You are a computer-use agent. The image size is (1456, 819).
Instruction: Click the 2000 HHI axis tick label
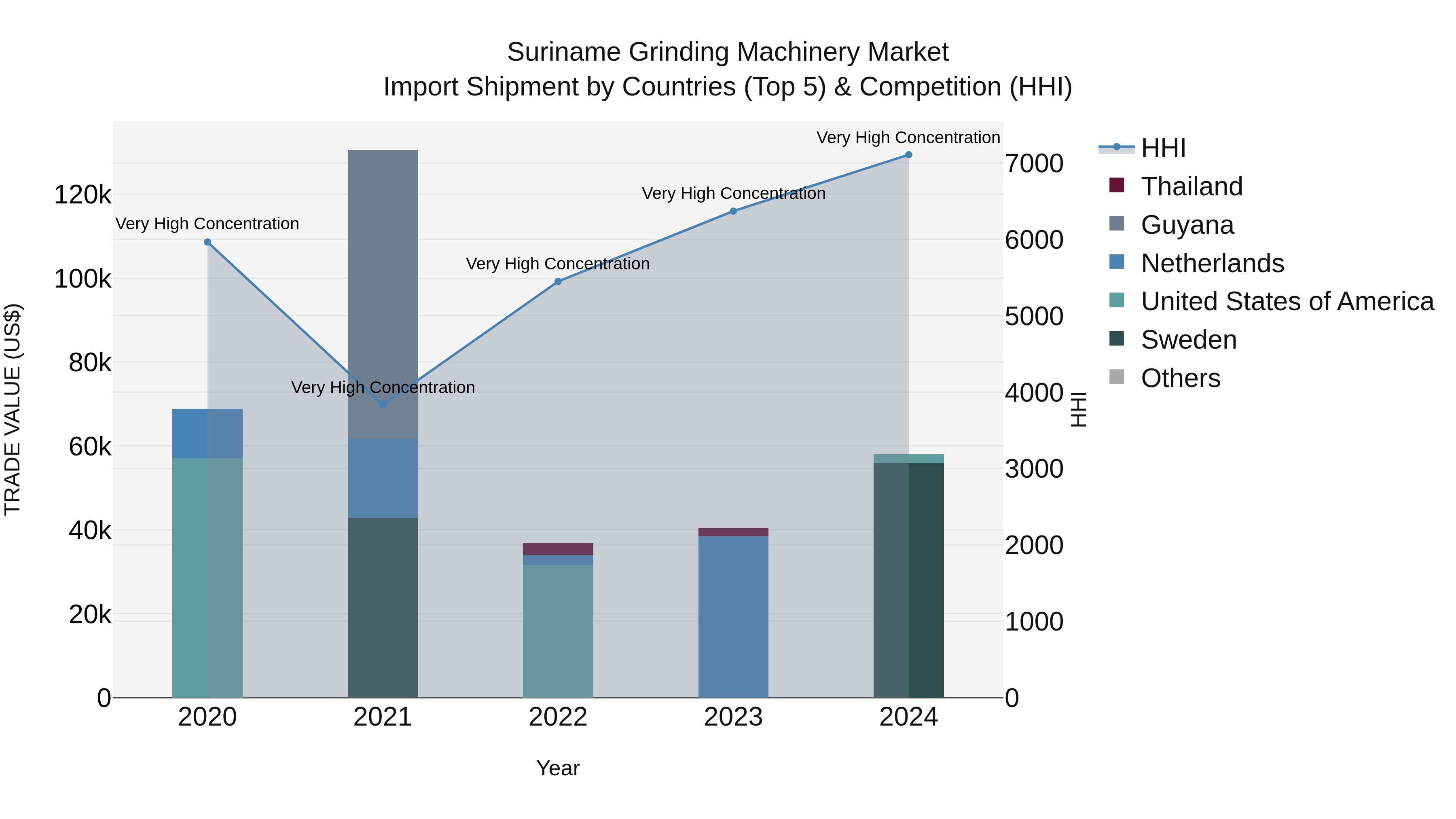1034,546
